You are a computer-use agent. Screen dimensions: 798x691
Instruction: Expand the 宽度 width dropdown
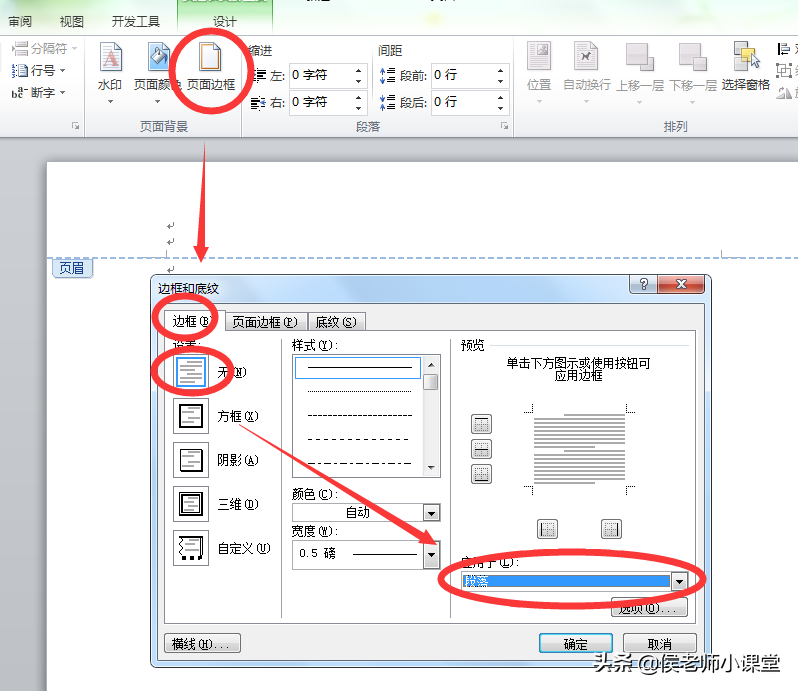[432, 555]
